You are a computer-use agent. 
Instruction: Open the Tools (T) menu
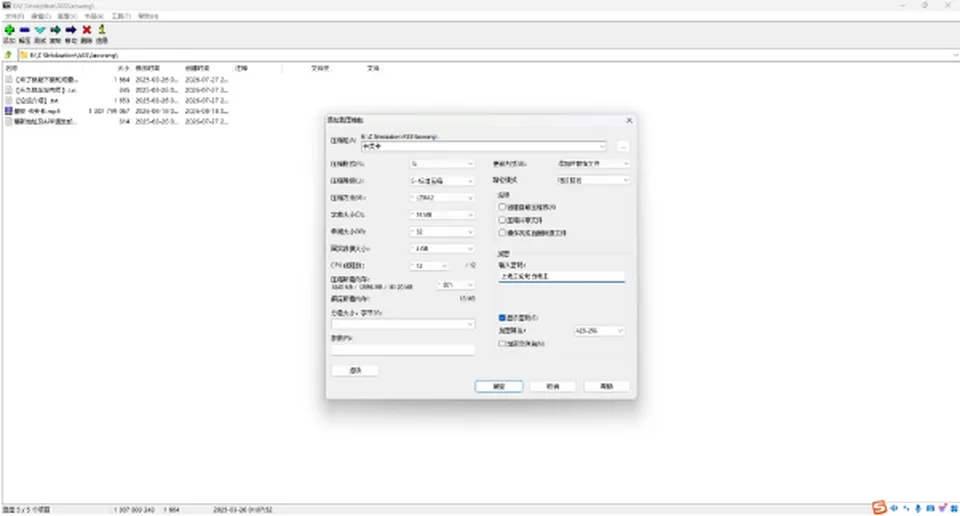pos(121,16)
